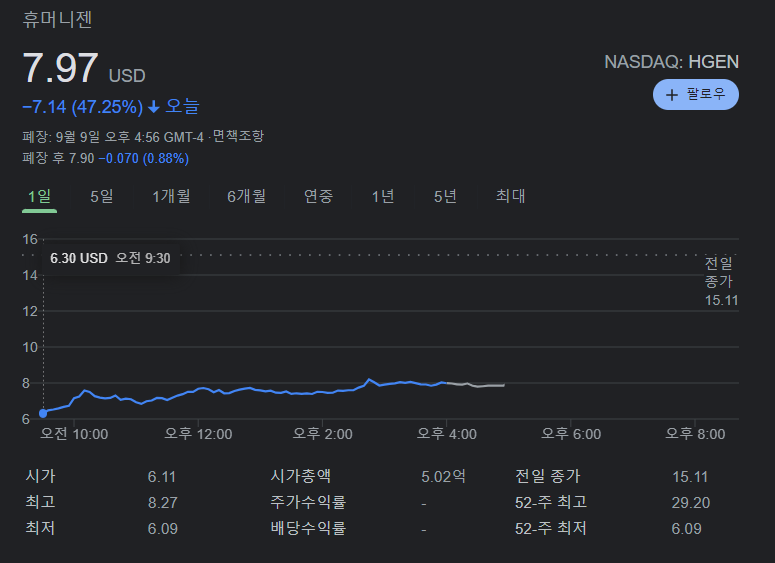Image resolution: width=775 pixels, height=563 pixels.
Task: Click the 6.30 USD tooltip on chart
Action: (x=110, y=258)
